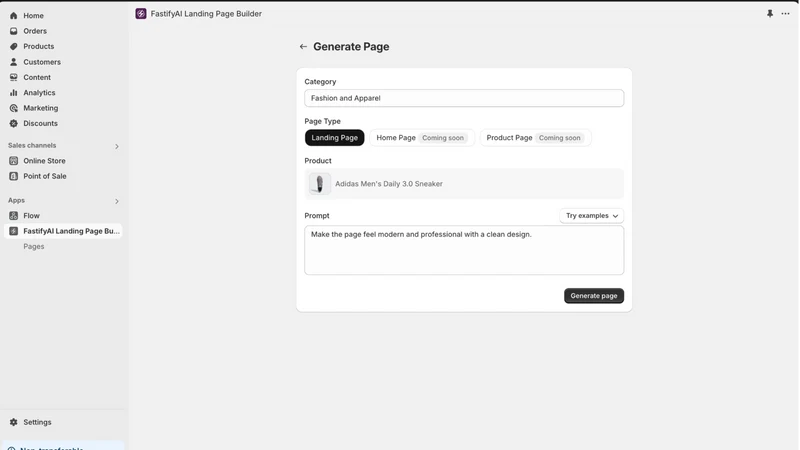Click the FastifyAI logo in header

click(x=141, y=14)
